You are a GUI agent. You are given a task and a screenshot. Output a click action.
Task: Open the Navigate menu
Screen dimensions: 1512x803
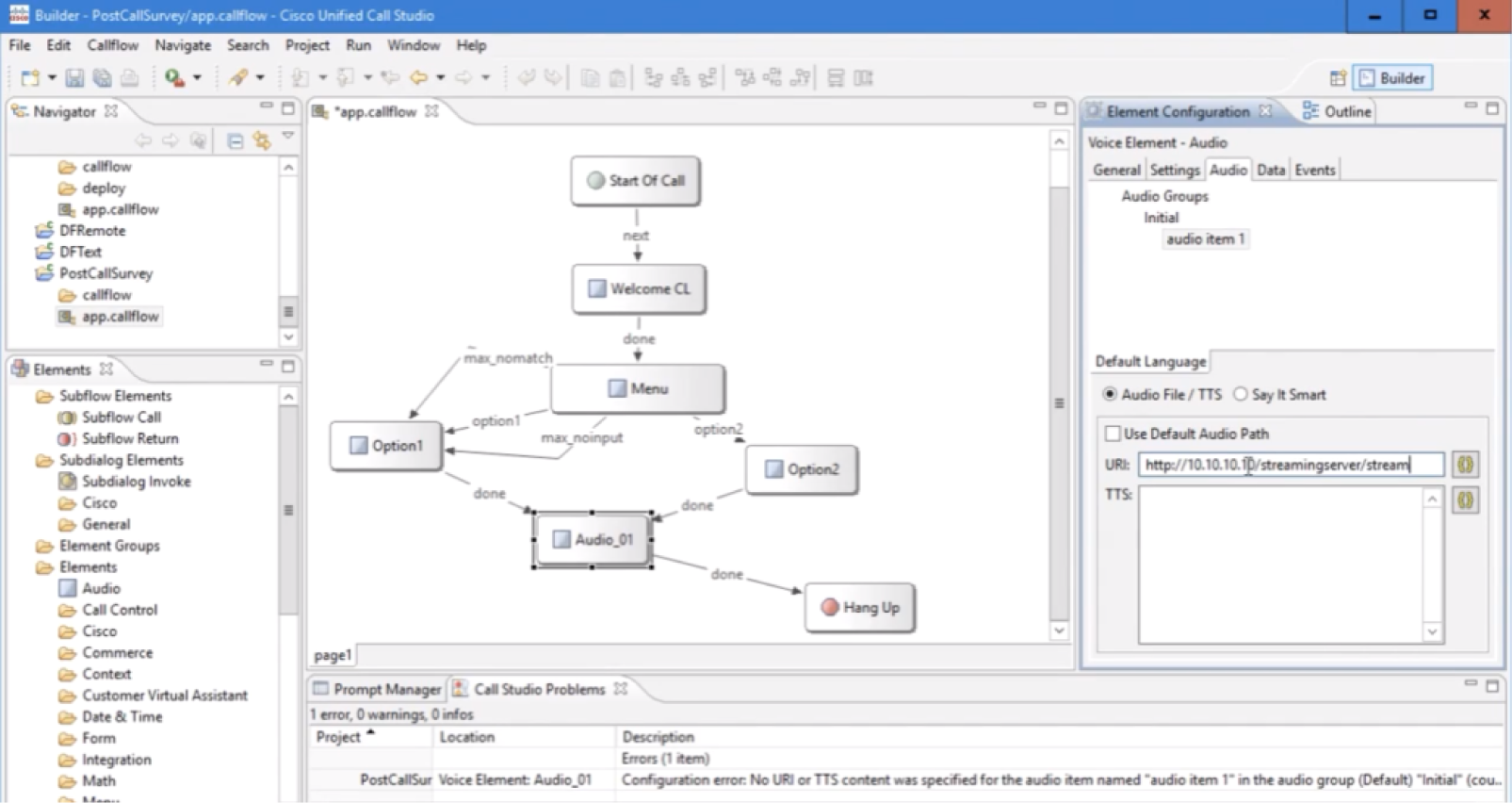coord(183,45)
